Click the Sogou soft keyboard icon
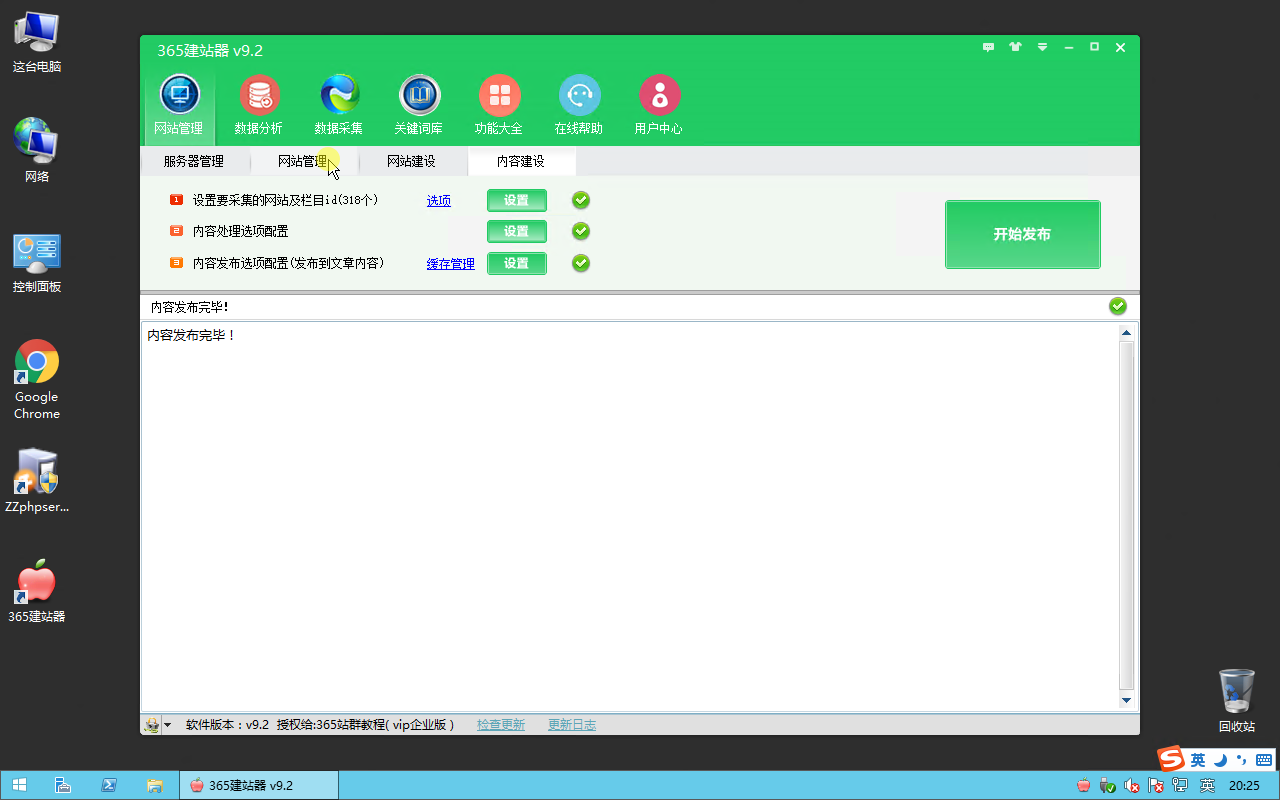 (1264, 760)
